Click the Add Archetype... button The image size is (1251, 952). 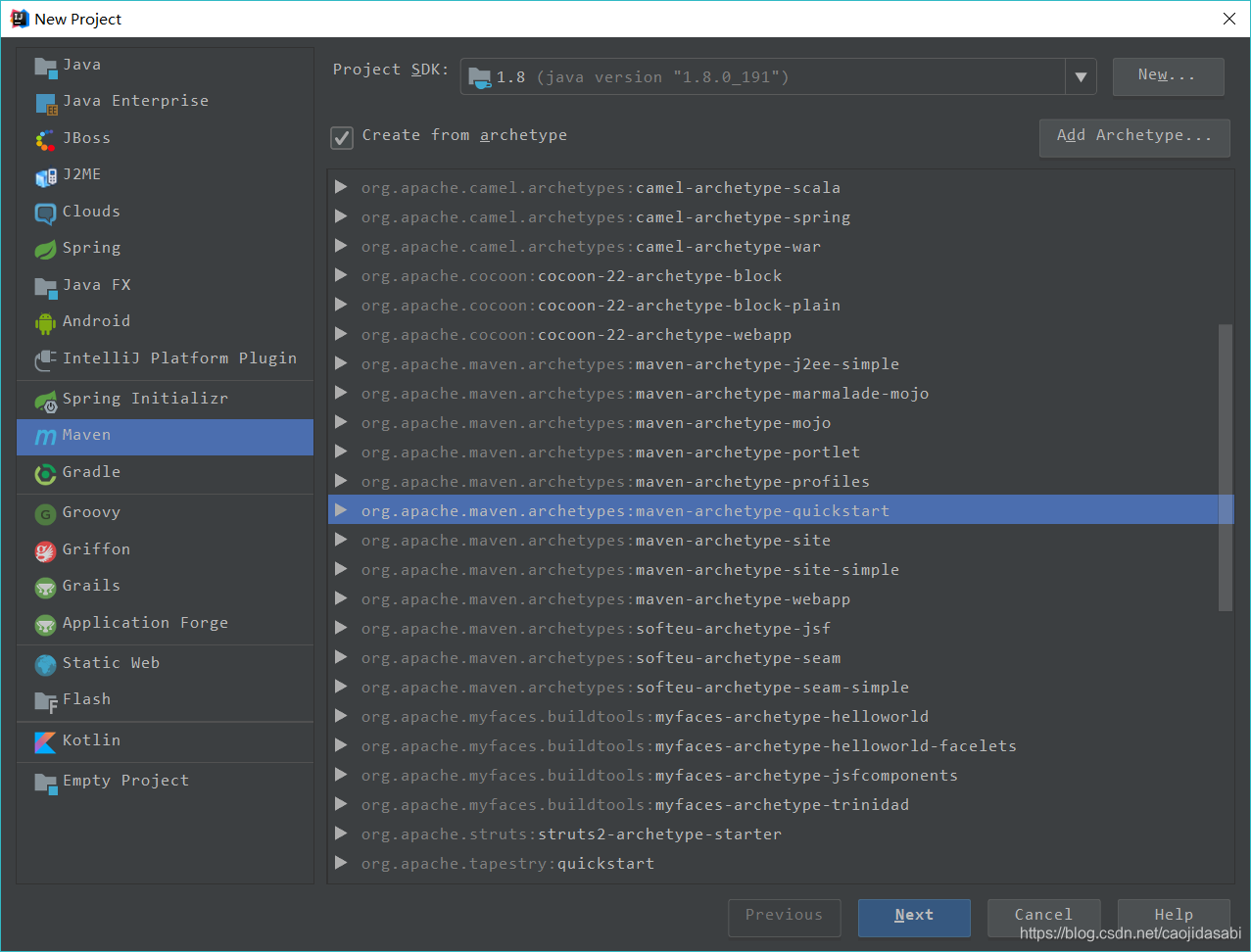coord(1134,138)
